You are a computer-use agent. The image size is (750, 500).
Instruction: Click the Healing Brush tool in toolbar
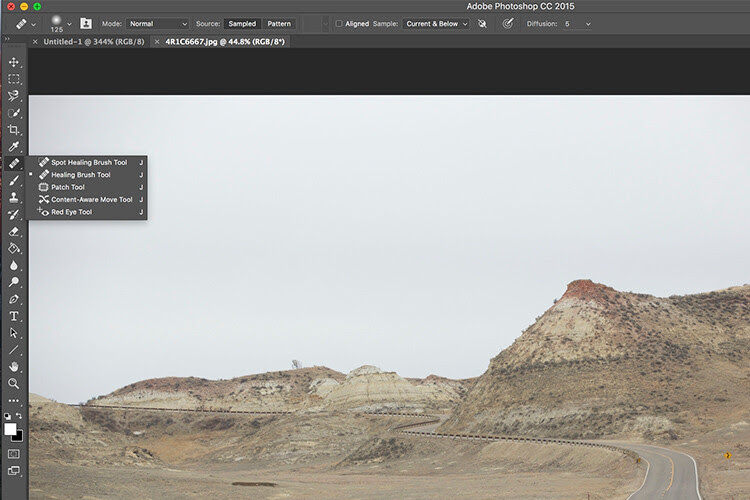click(x=13, y=164)
